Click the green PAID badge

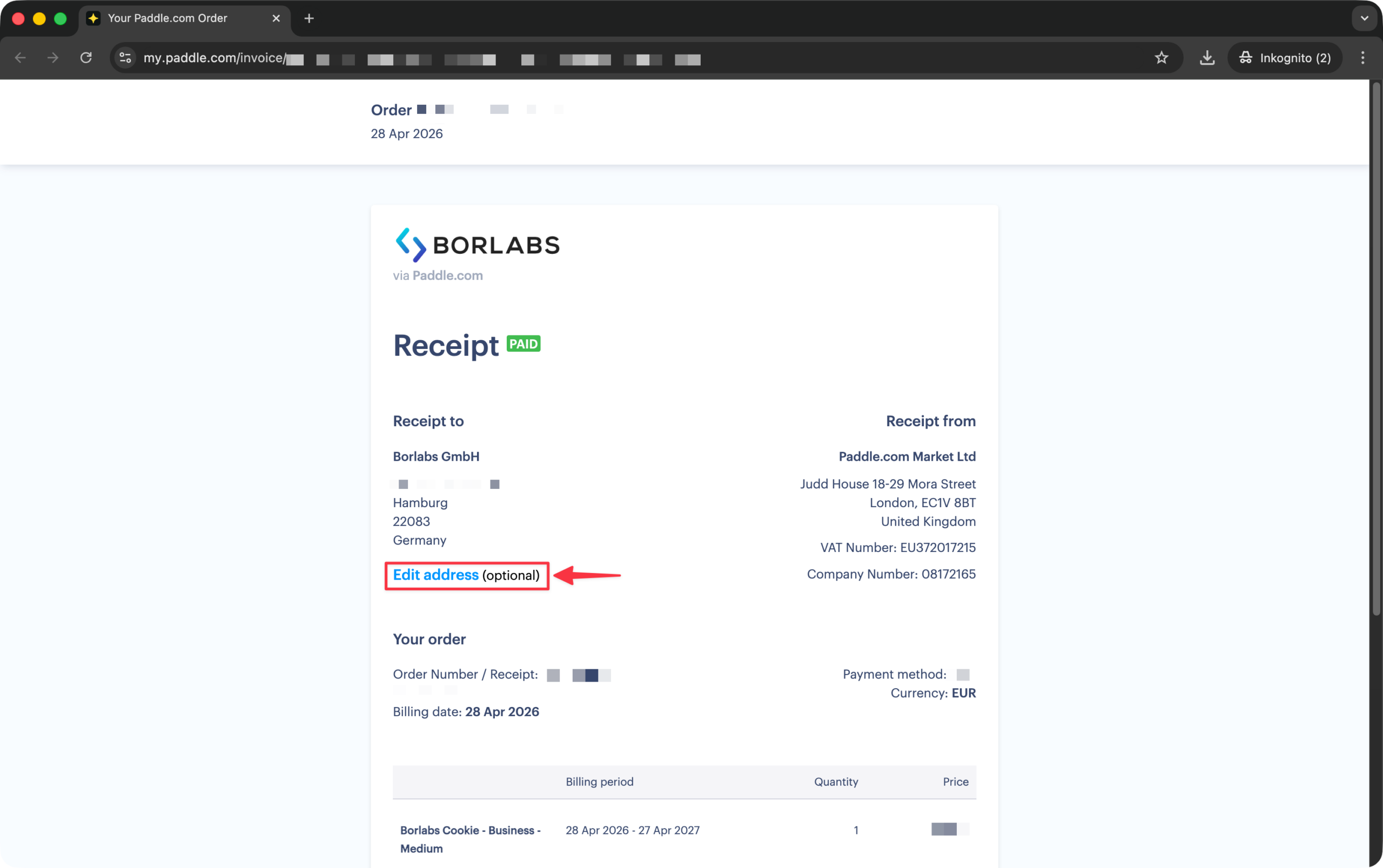(x=523, y=344)
